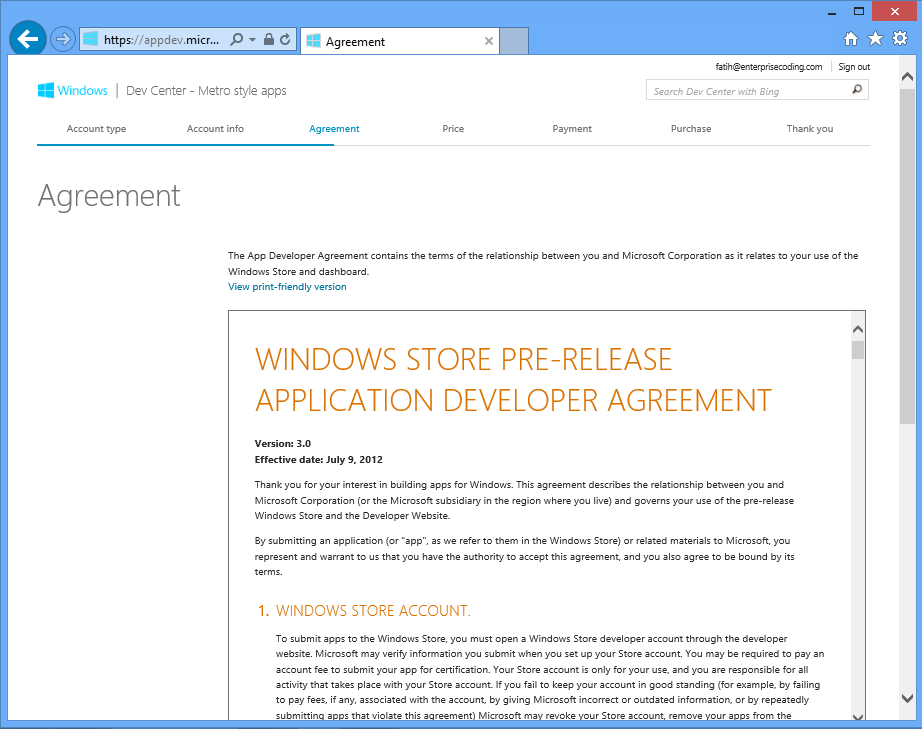Open Favorites with the star icon
Viewport: 922px width, 729px height.
pos(876,39)
